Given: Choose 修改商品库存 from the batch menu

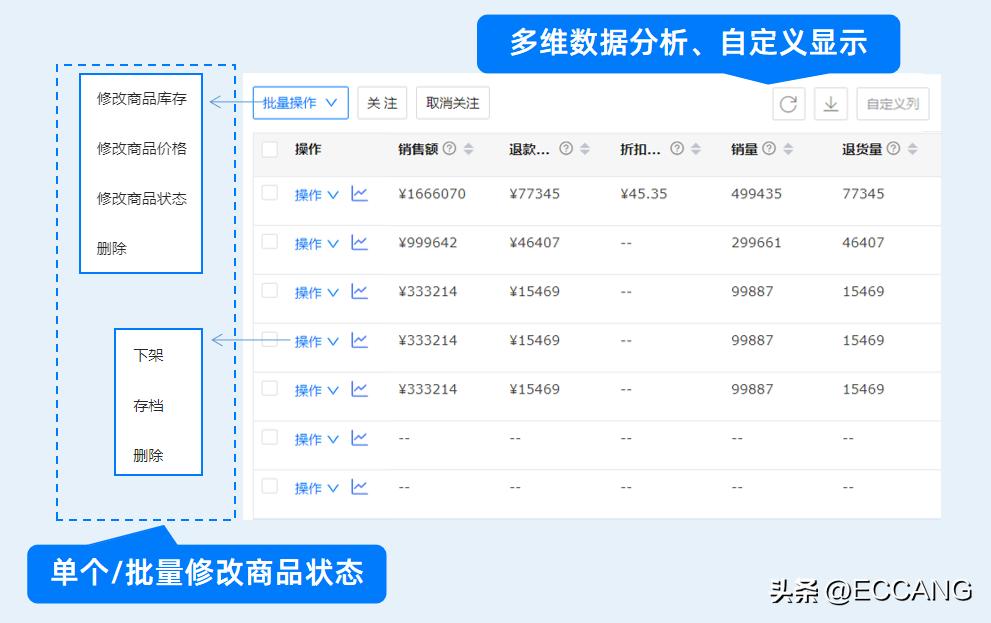Looking at the screenshot, I should coord(142,99).
